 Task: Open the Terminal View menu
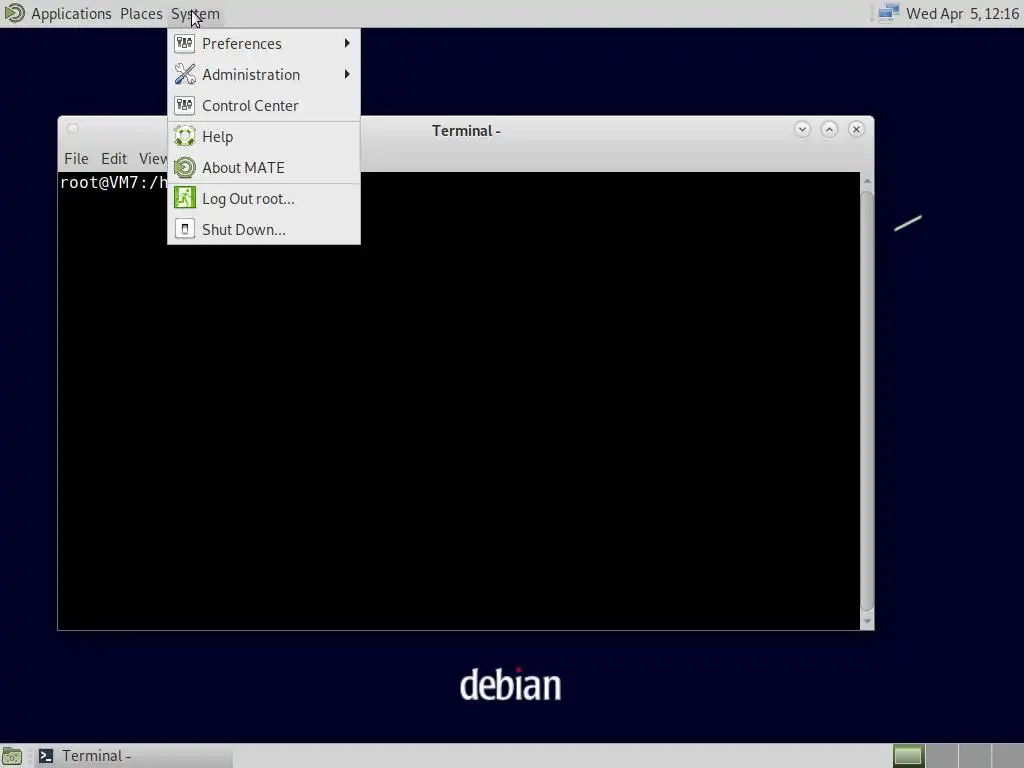coord(153,159)
